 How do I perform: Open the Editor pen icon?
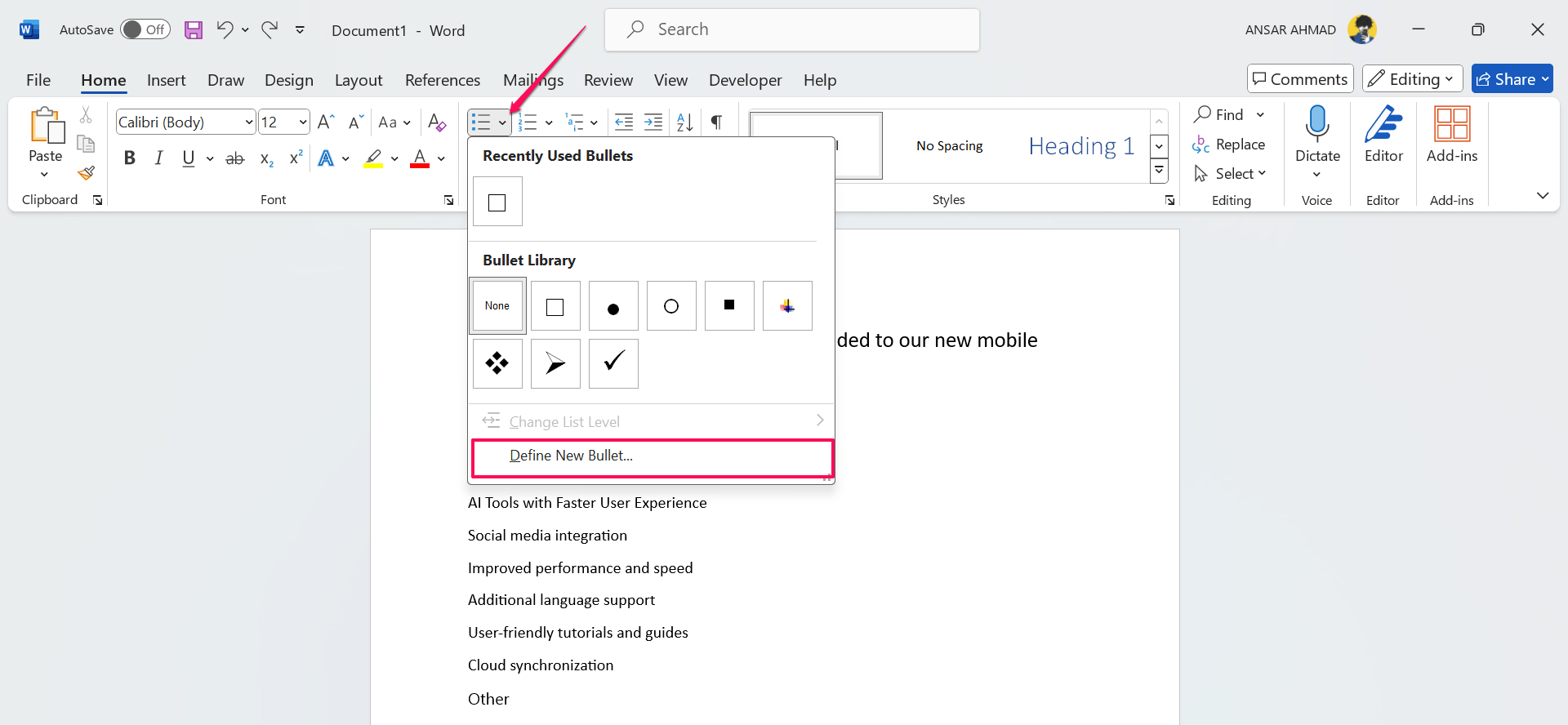(1384, 123)
